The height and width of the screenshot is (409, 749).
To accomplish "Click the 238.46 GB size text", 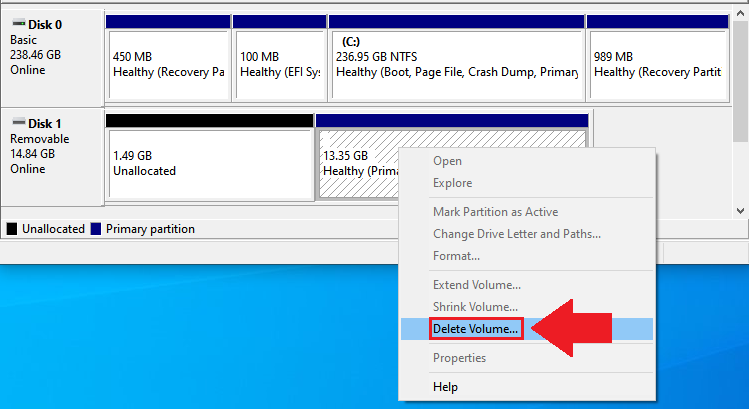I will click(35, 54).
